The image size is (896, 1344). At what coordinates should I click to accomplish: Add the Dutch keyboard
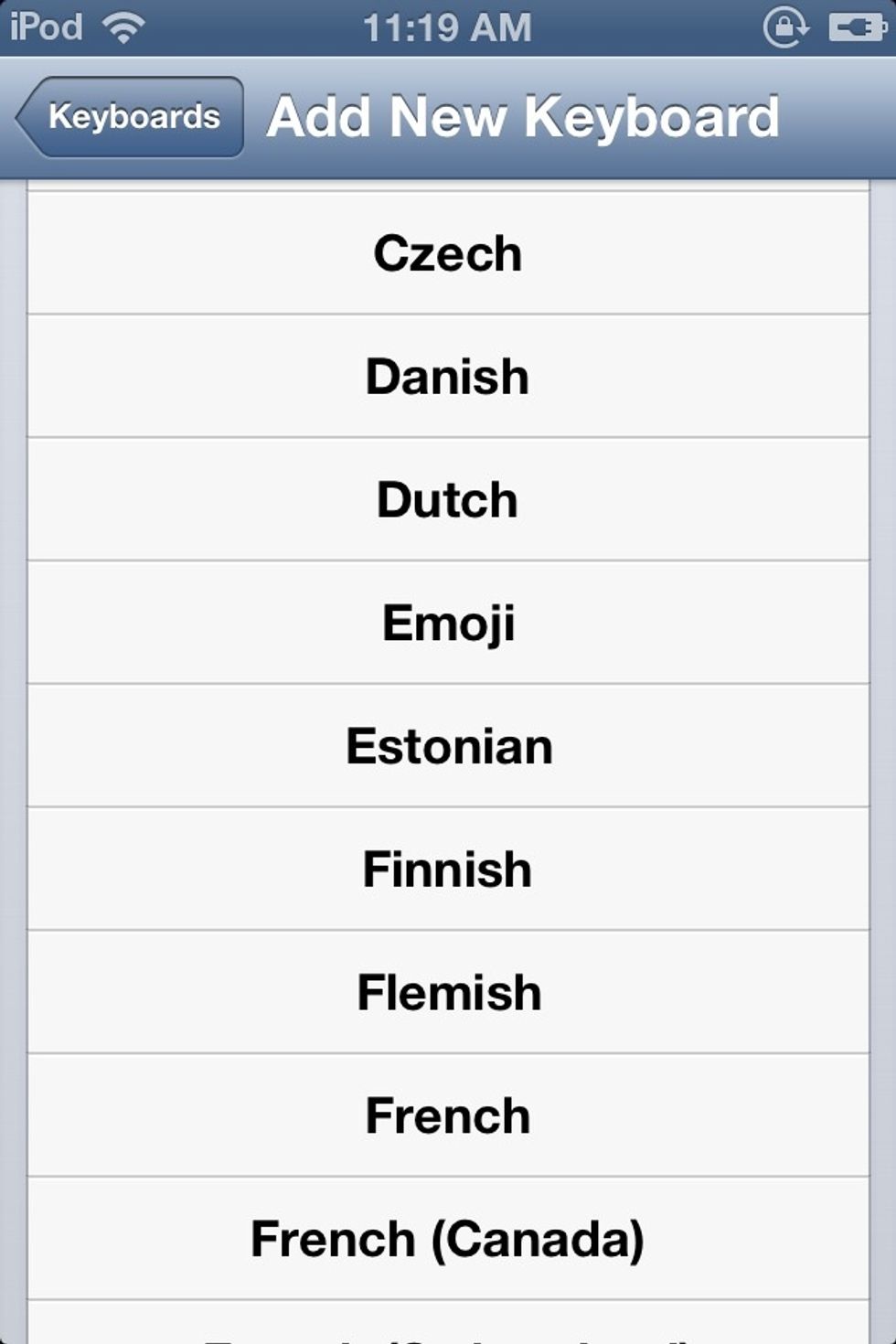(448, 500)
